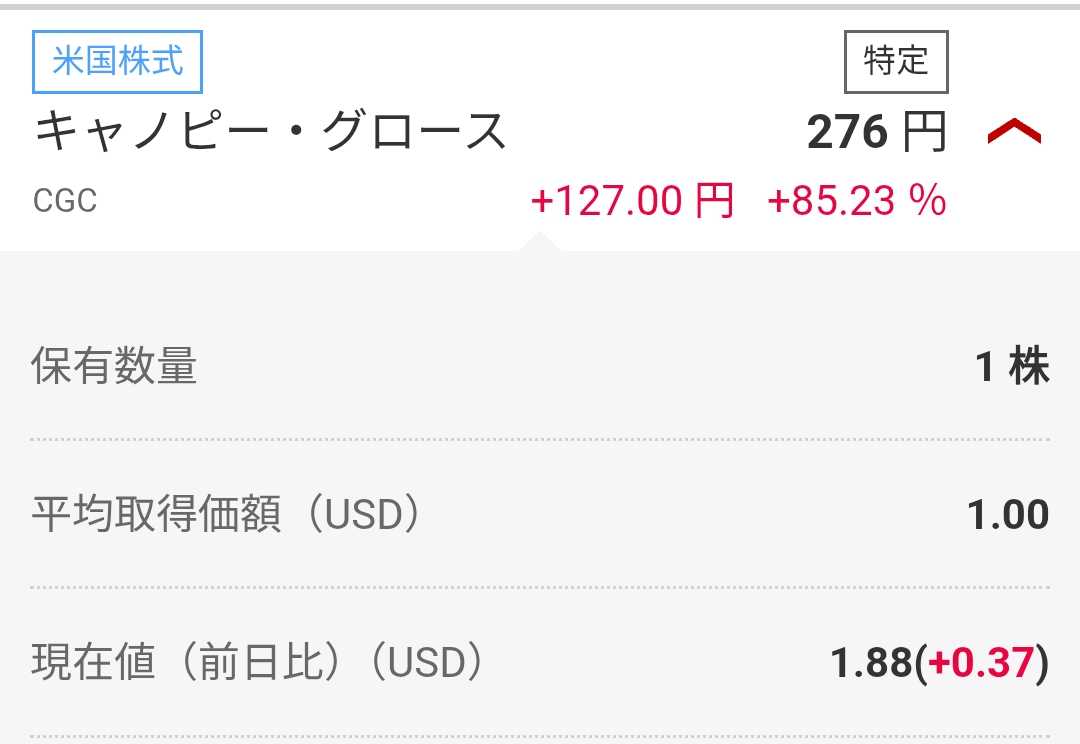This screenshot has width=1080, height=744.
Task: Select the CGC ticker symbol
Action: [x=65, y=201]
